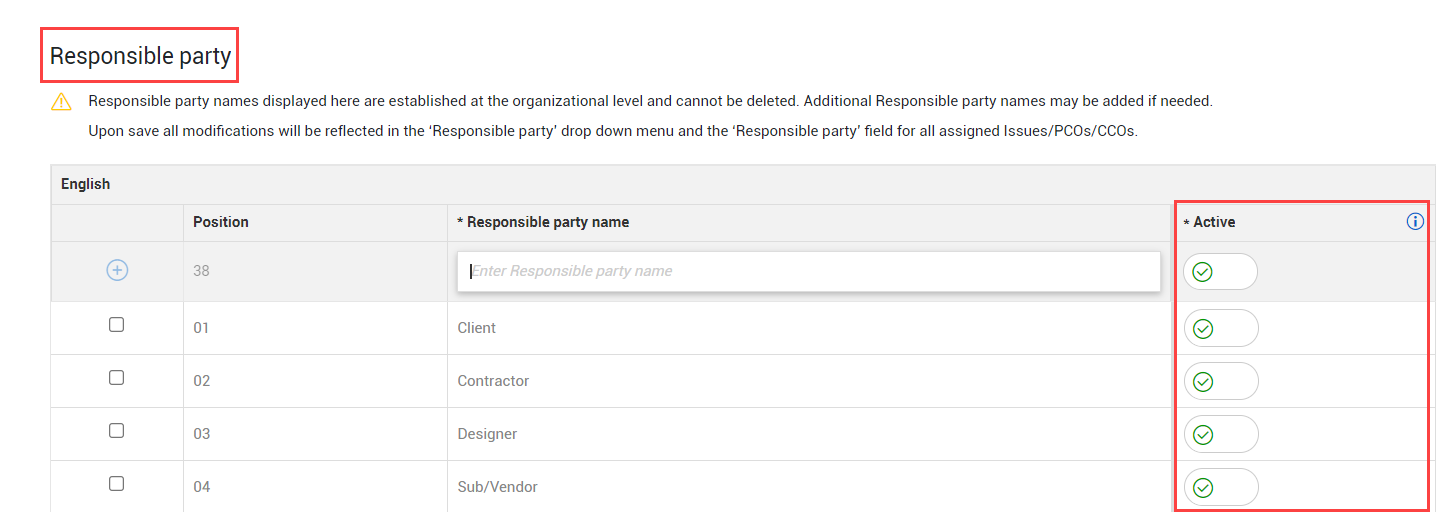Toggle Active switch for Sub/Vendor

1220,487
